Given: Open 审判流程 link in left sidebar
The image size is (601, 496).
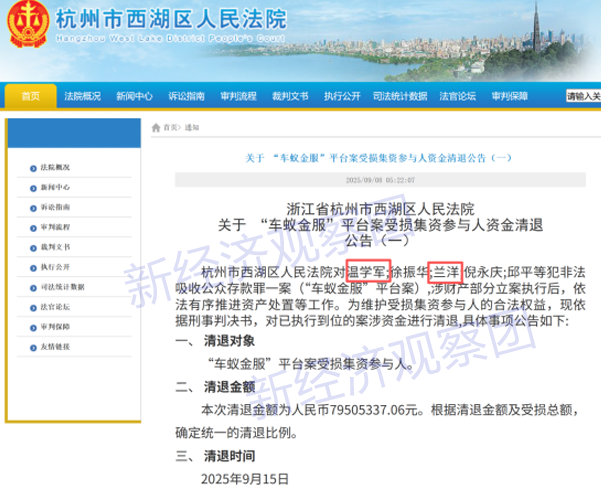Looking at the screenshot, I should click(56, 227).
